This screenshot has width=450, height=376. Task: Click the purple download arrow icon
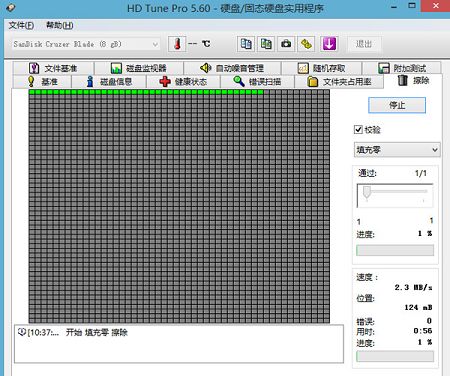pos(329,44)
